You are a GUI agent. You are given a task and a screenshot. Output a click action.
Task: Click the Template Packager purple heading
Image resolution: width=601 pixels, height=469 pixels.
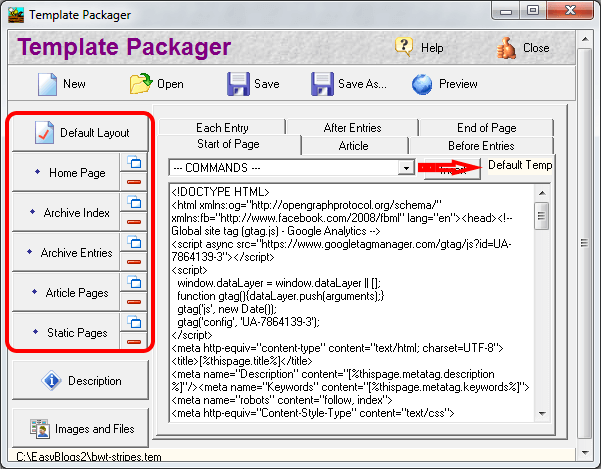(124, 47)
